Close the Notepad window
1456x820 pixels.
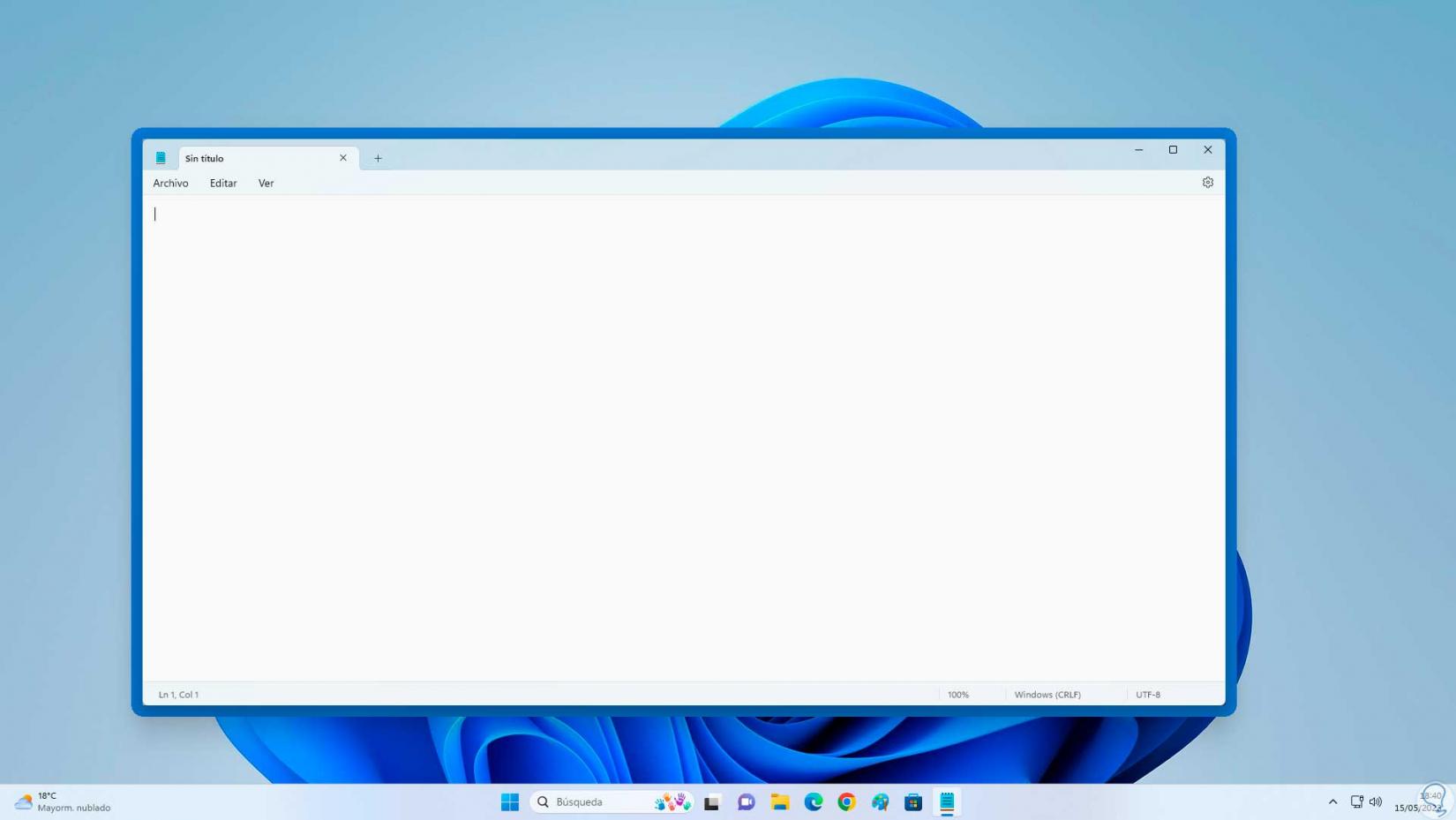(1207, 150)
